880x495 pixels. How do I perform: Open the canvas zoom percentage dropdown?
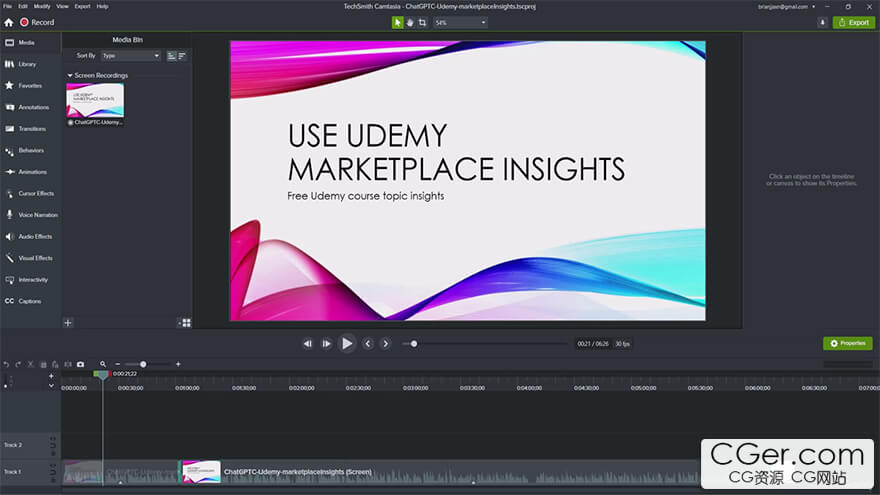(x=460, y=22)
